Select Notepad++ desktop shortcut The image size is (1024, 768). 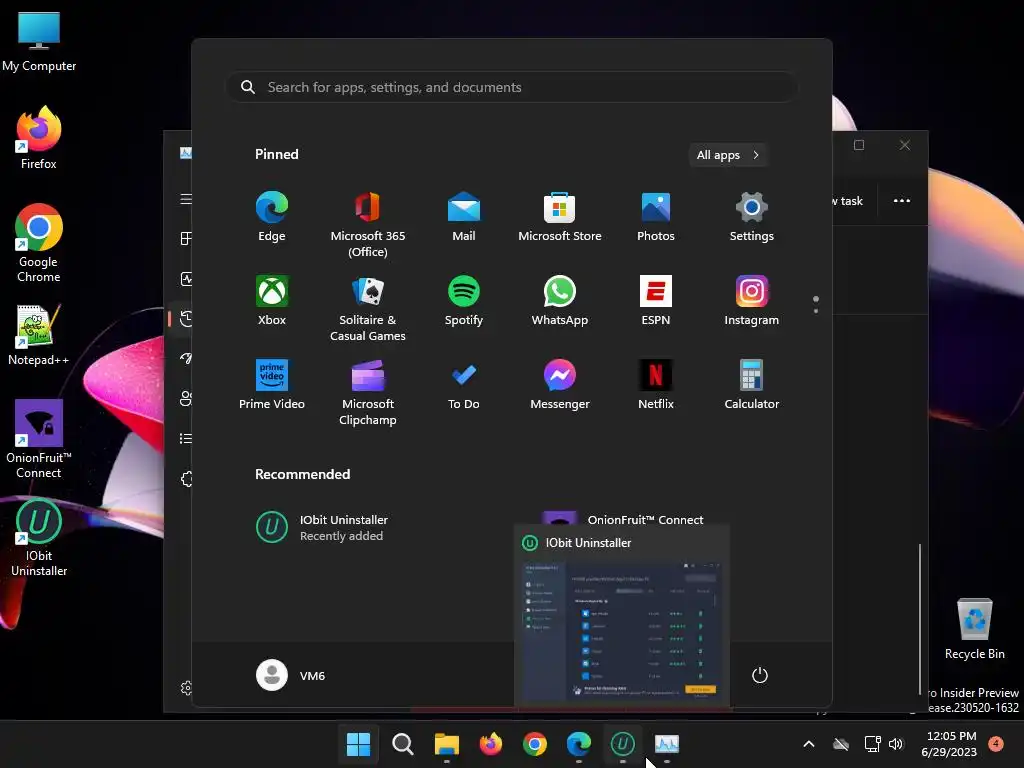39,334
